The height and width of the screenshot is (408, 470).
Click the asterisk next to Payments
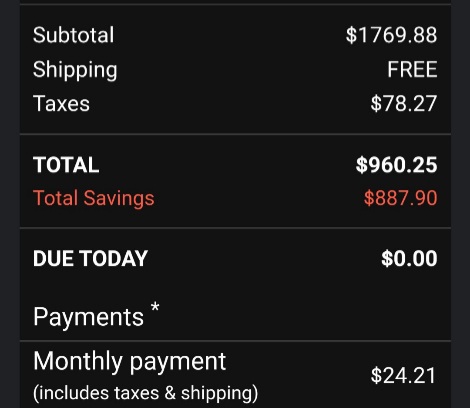point(155,307)
